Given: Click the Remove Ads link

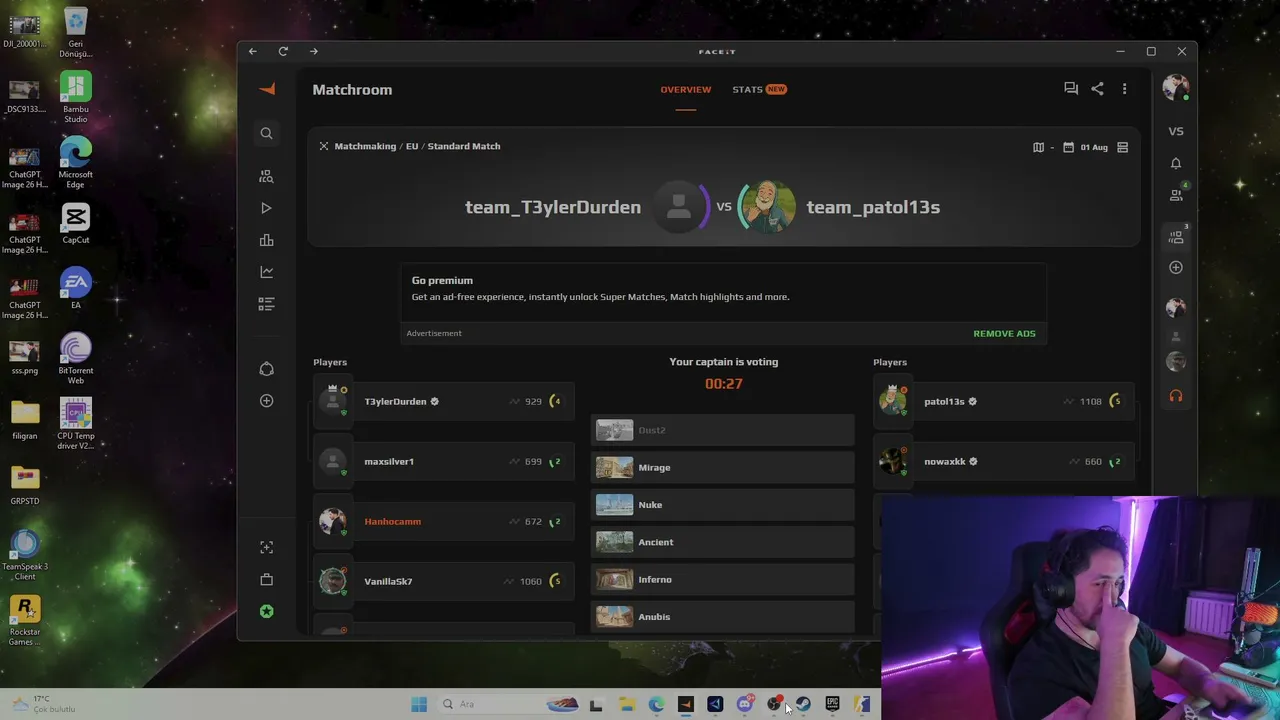Looking at the screenshot, I should point(1004,333).
